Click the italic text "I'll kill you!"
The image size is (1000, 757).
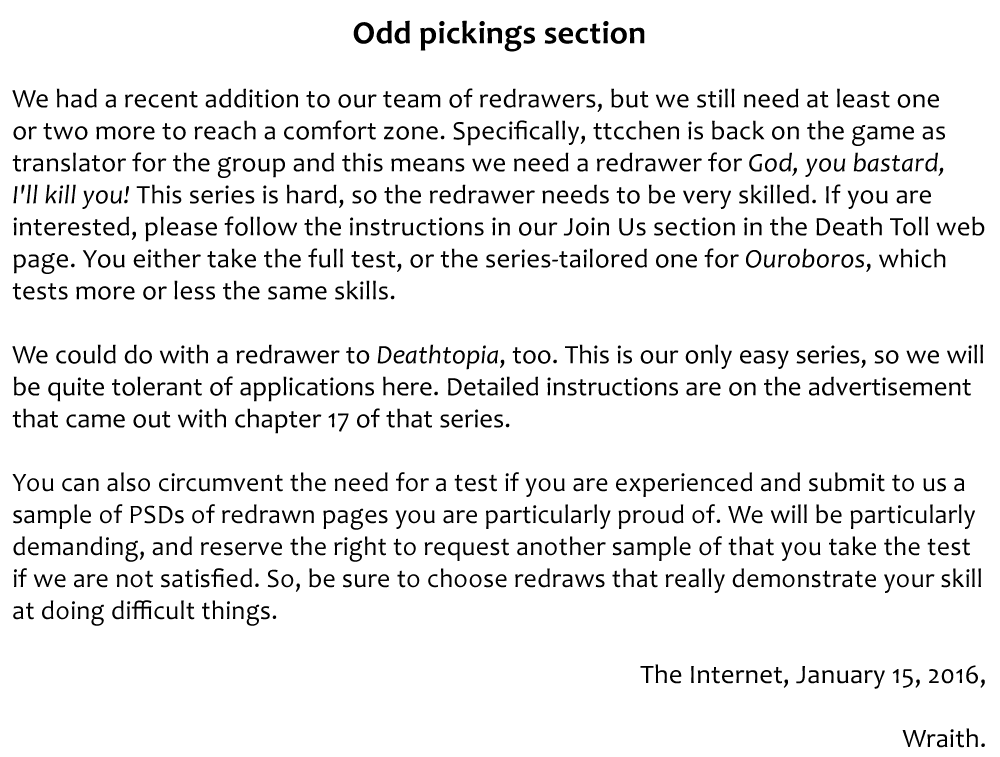point(71,196)
